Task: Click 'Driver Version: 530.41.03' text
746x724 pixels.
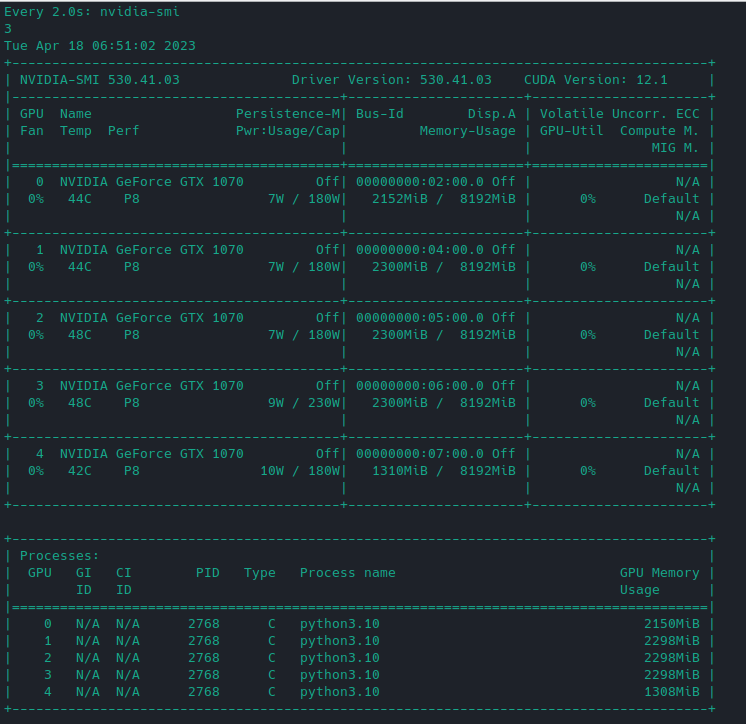Action: coord(392,80)
